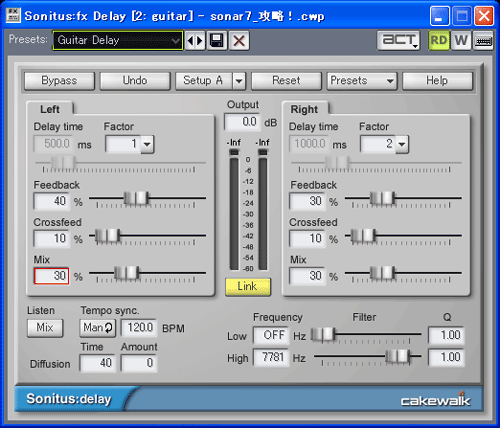Click the Right Mix slider handle
This screenshot has height=428, width=500.
[x=383, y=273]
